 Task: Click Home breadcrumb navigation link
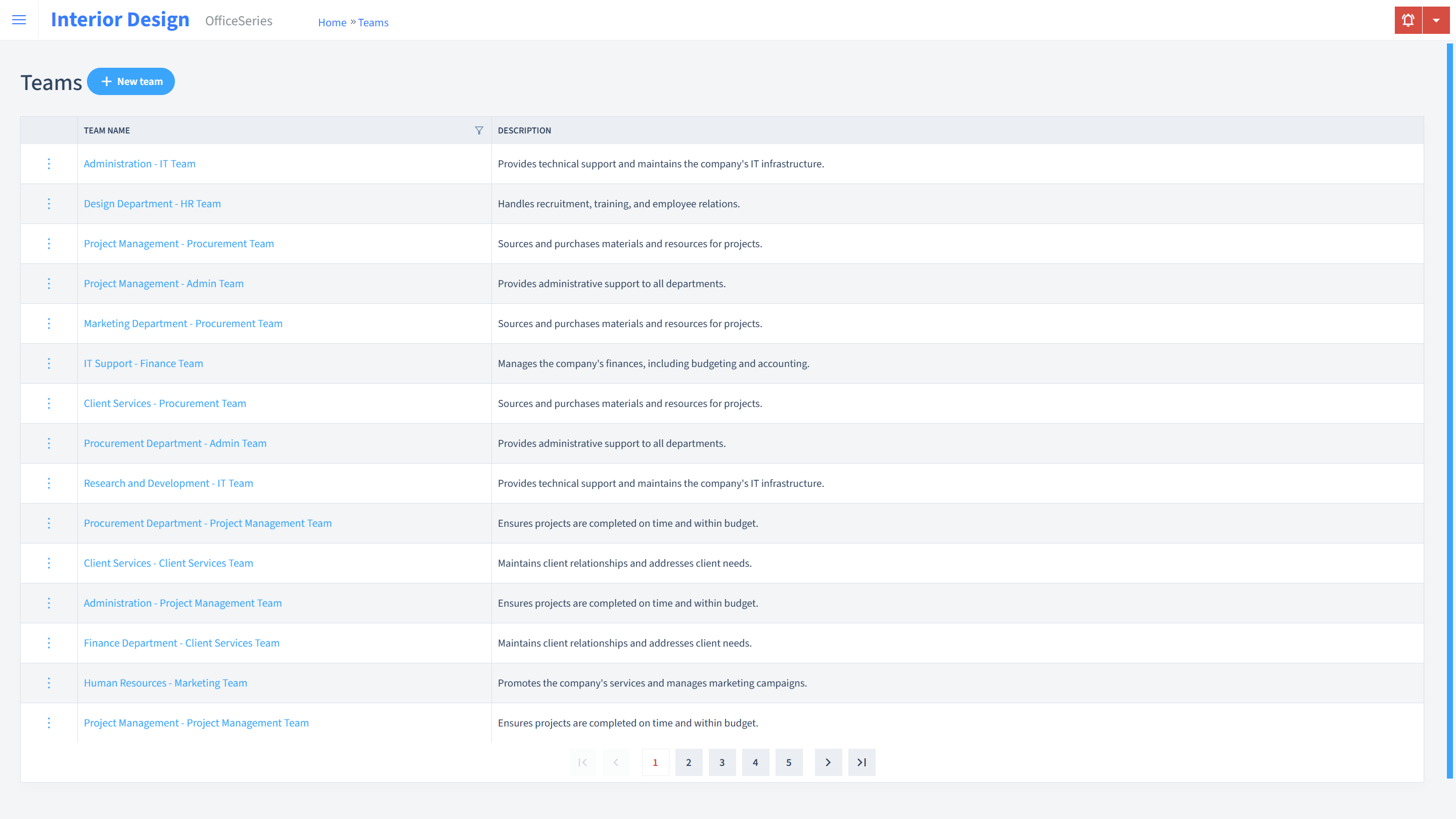pos(332,22)
